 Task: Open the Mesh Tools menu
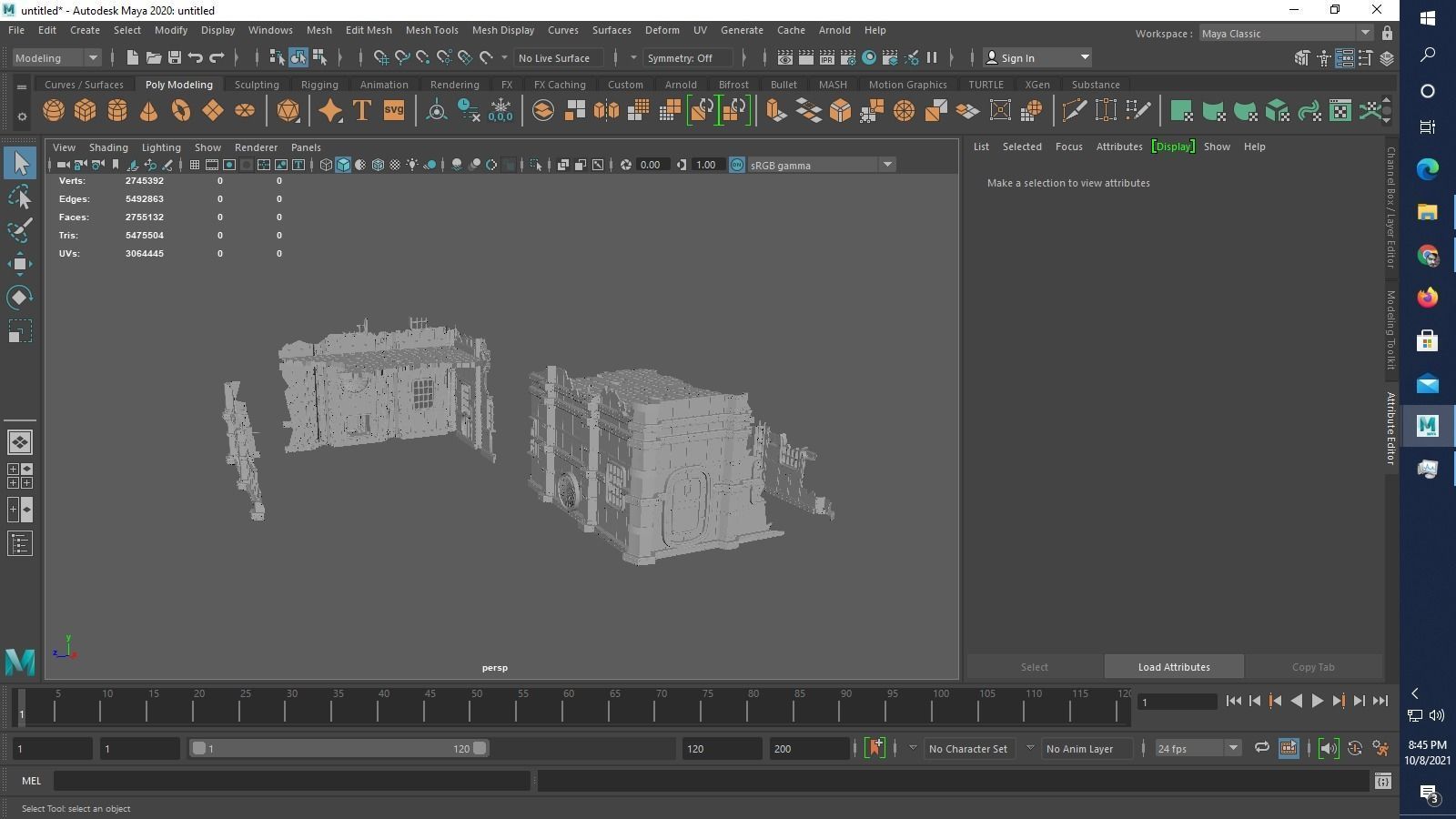[x=431, y=30]
